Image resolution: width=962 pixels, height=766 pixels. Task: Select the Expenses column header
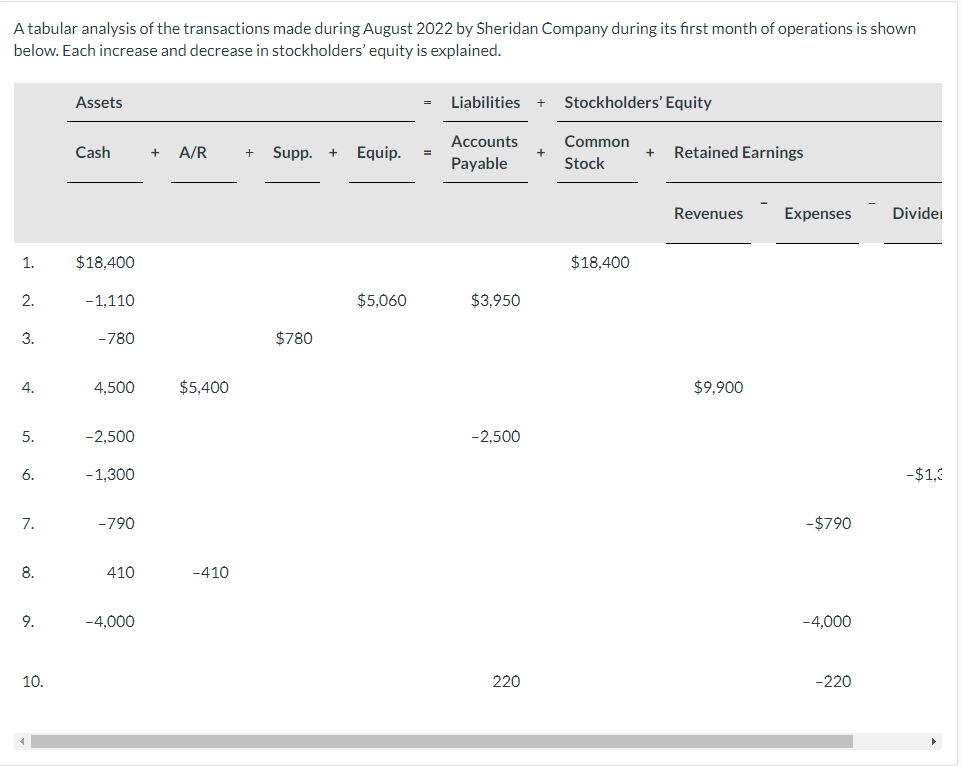[817, 213]
